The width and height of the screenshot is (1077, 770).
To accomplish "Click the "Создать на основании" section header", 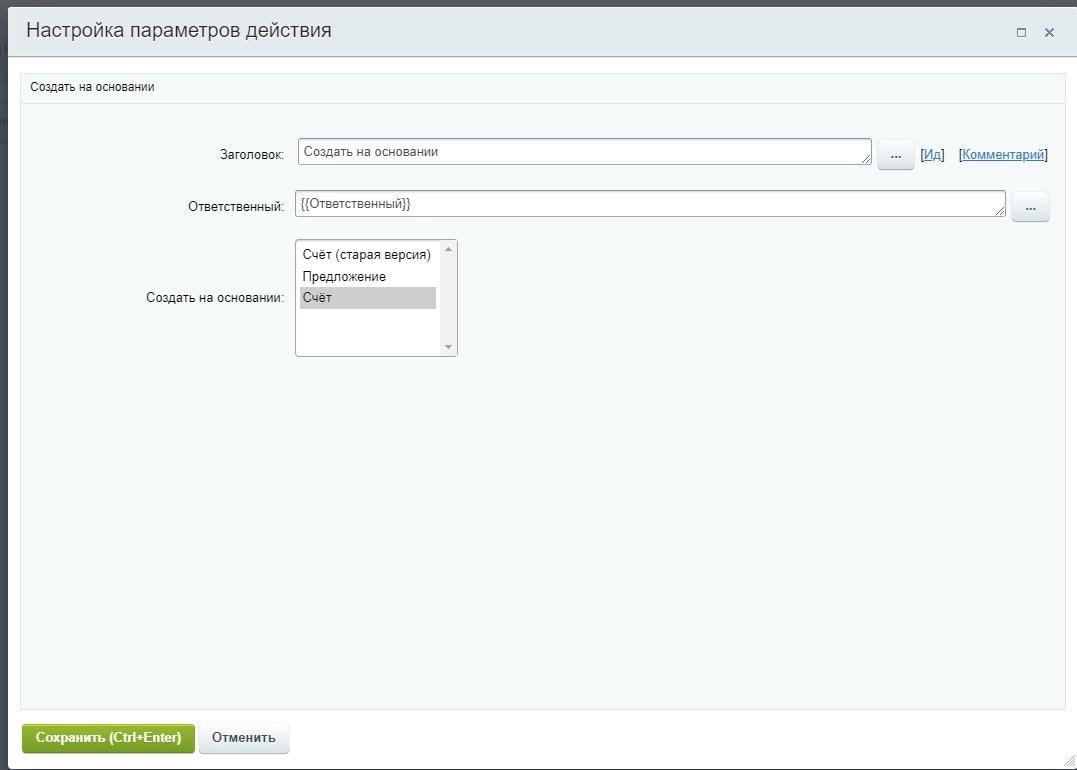I will point(92,87).
